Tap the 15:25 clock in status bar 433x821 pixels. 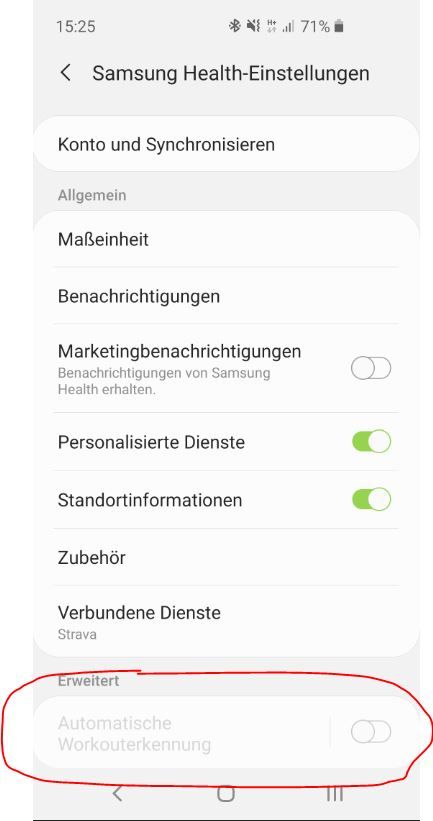coord(76,26)
